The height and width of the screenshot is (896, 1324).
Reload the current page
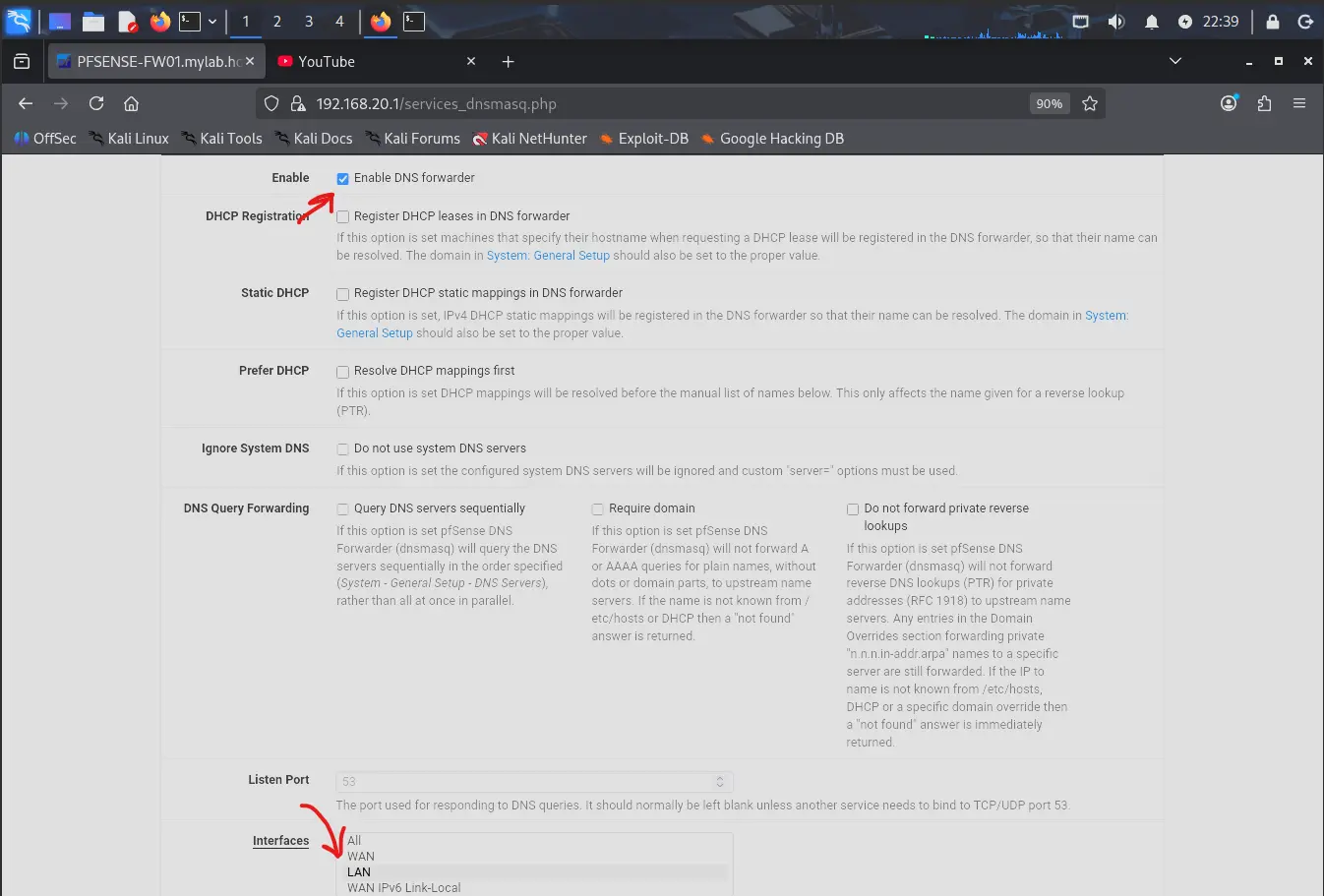[x=96, y=103]
